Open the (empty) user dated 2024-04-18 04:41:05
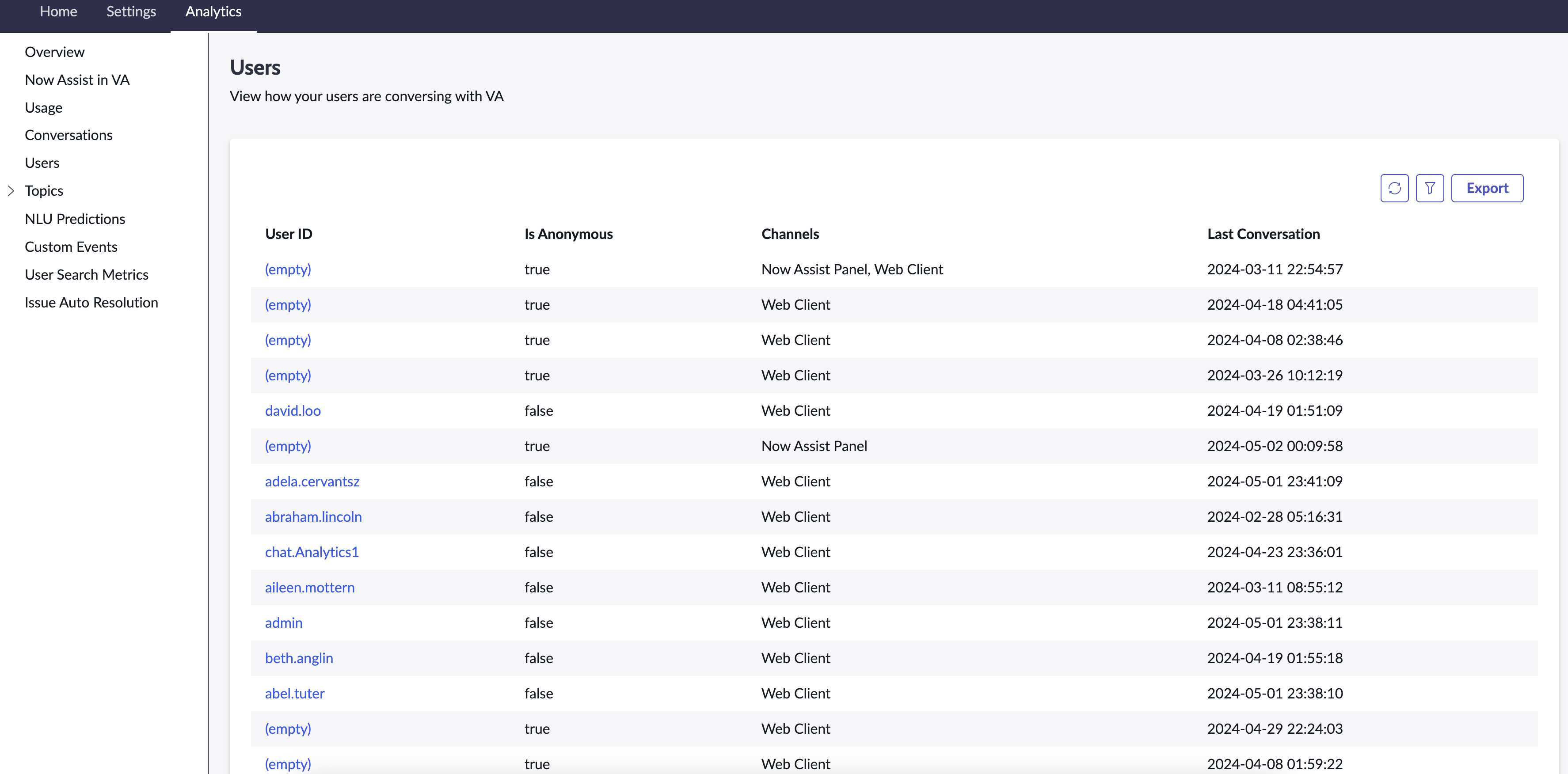Viewport: 1568px width, 774px height. 288,305
